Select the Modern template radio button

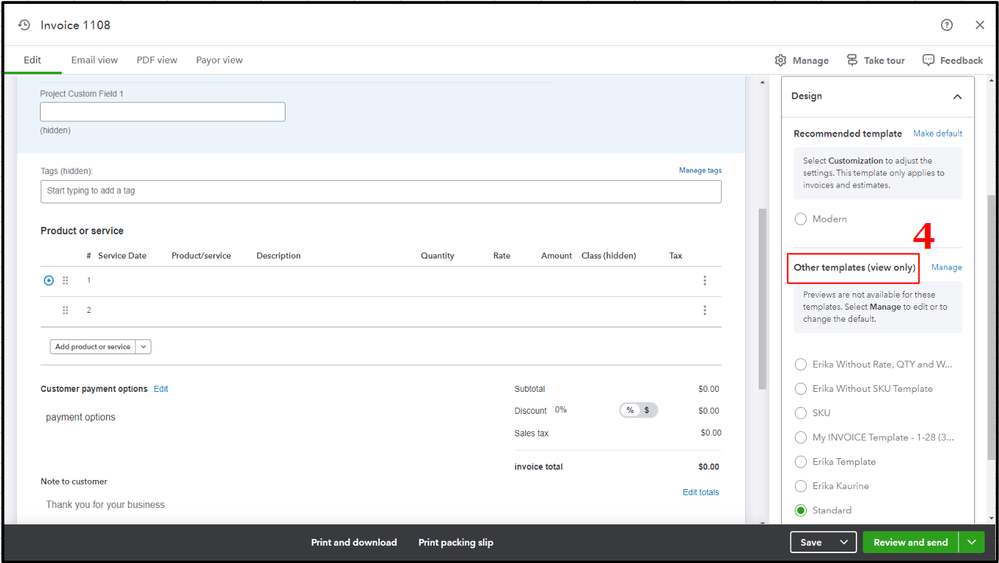pos(801,219)
